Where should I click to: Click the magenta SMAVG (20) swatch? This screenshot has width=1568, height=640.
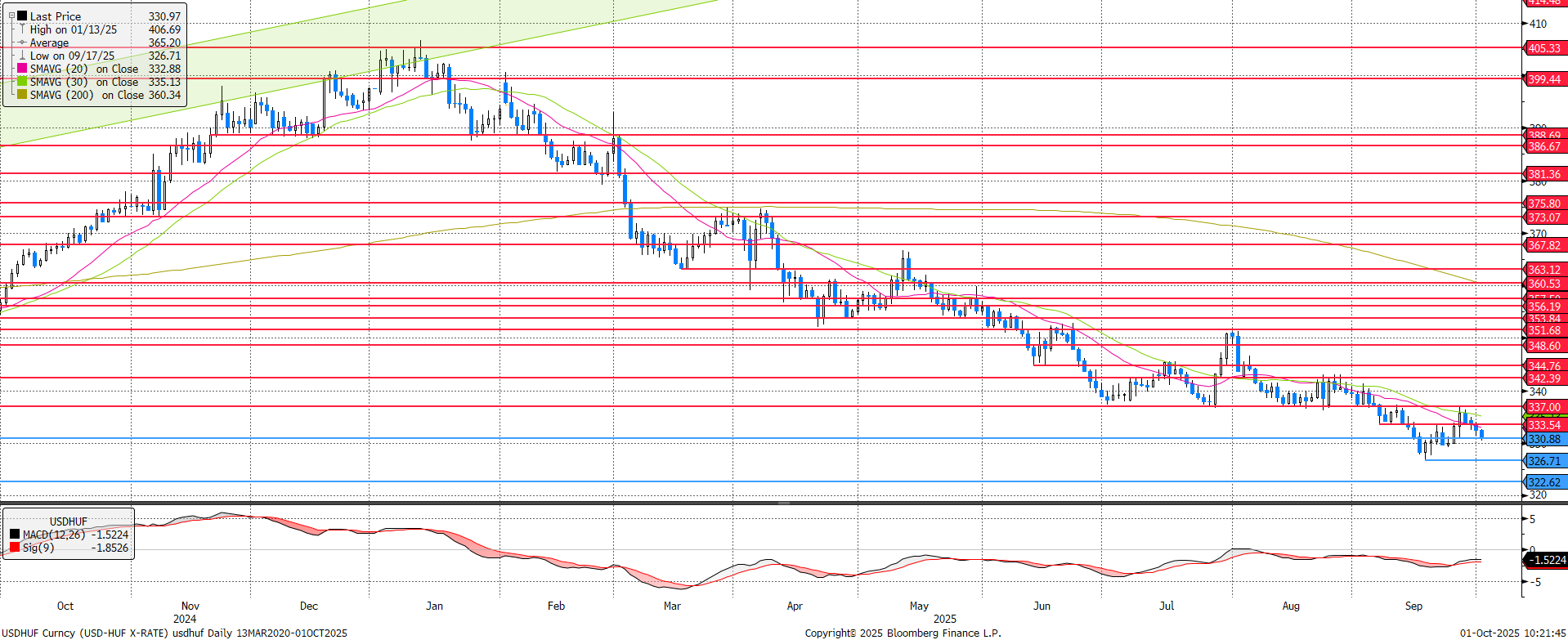tap(22, 69)
